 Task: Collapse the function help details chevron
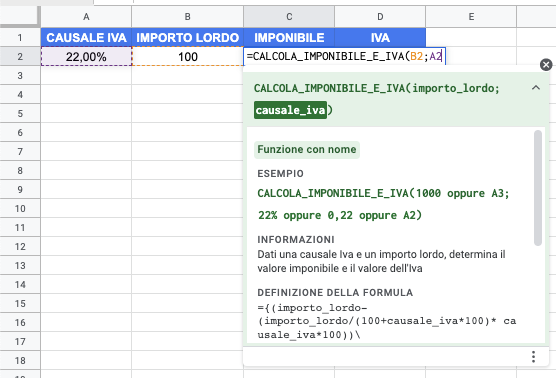[536, 88]
